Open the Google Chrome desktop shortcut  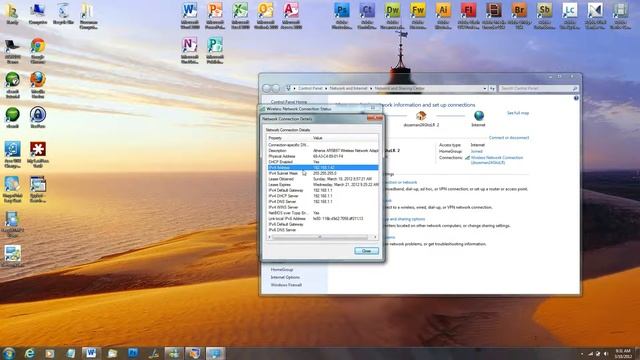(x=38, y=51)
